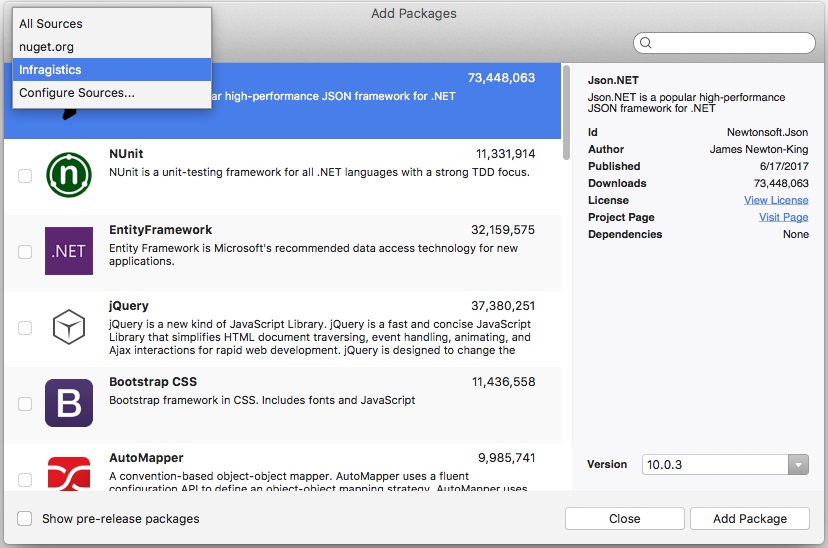
Task: Open the View License link
Action: pyautogui.click(x=776, y=200)
